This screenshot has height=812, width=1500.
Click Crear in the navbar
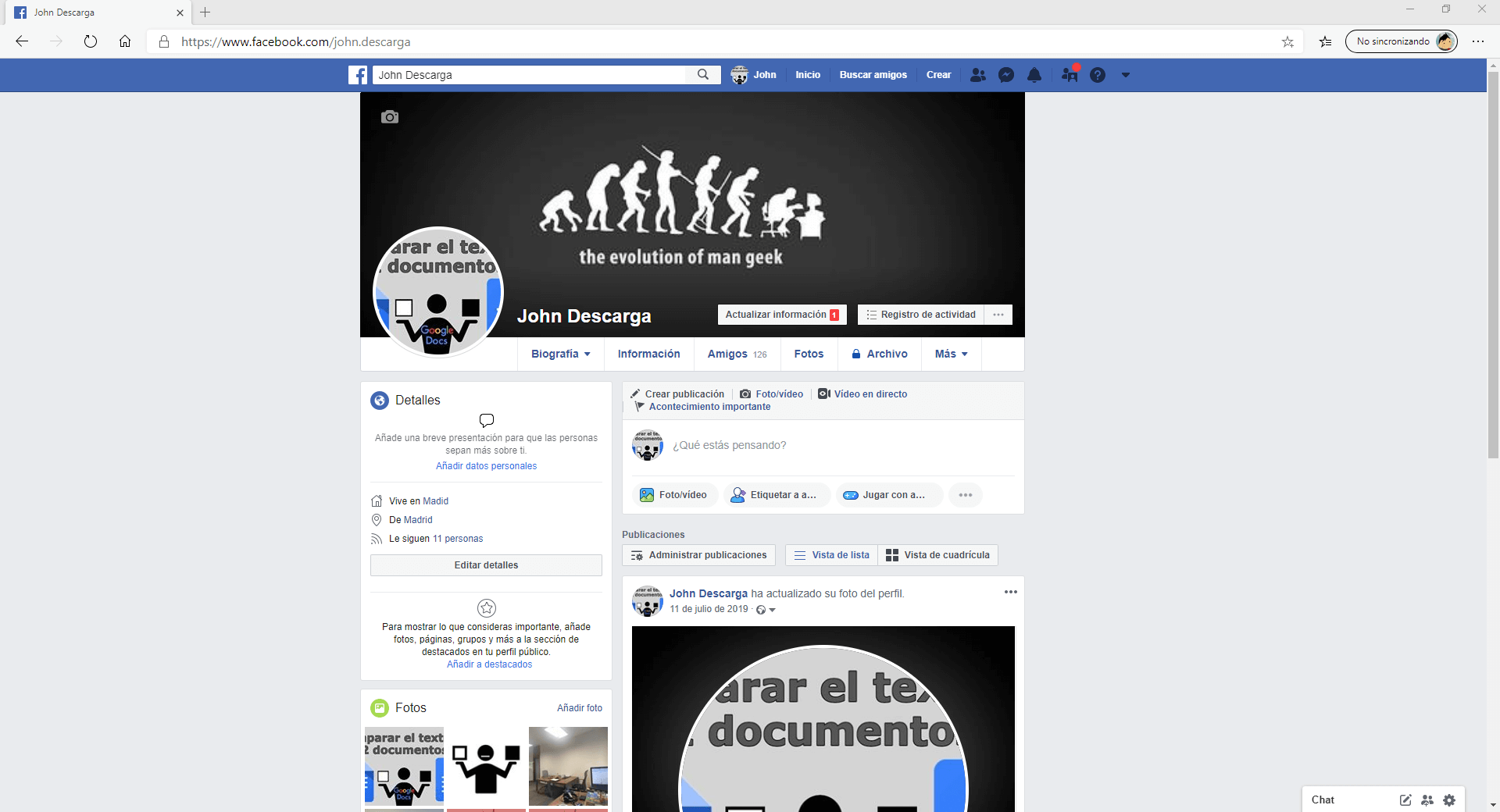938,75
